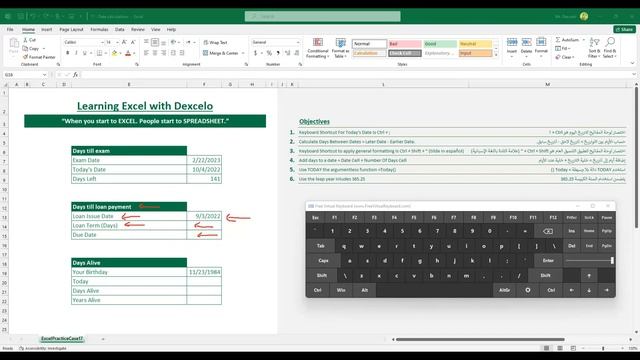Click the Name Box cell reference
Viewport: 640px width, 360px height.
(x=24, y=75)
